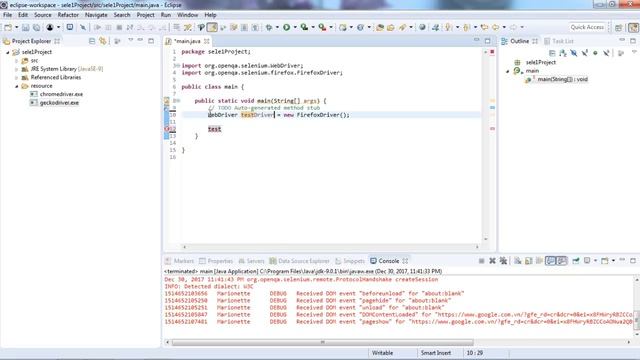Screen dimensions: 640x360
Task: Open the Source menu
Action: click(42, 15)
